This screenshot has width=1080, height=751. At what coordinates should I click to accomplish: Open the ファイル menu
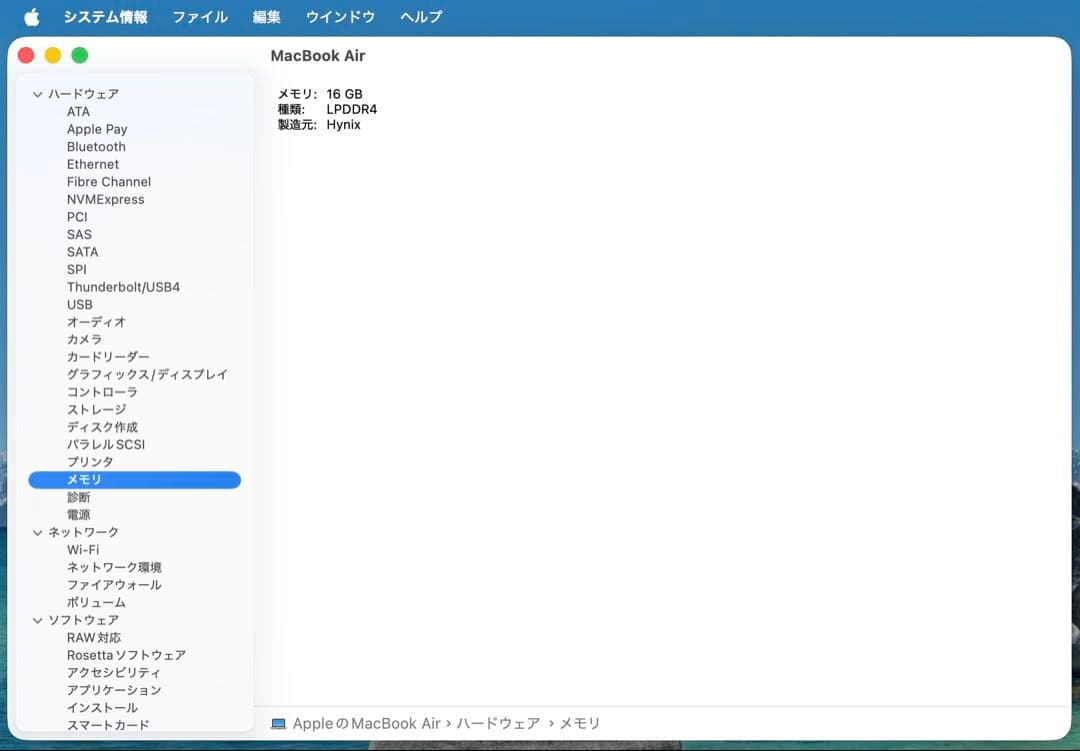(x=200, y=16)
